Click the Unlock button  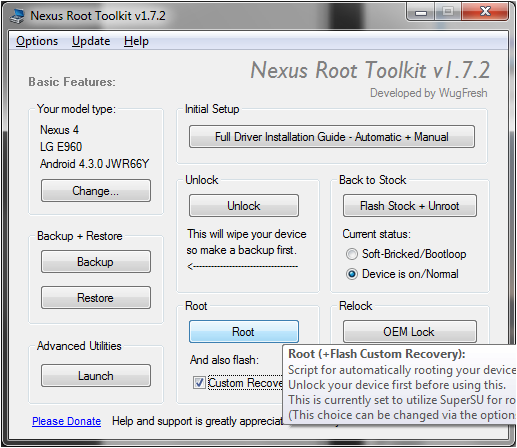point(244,206)
